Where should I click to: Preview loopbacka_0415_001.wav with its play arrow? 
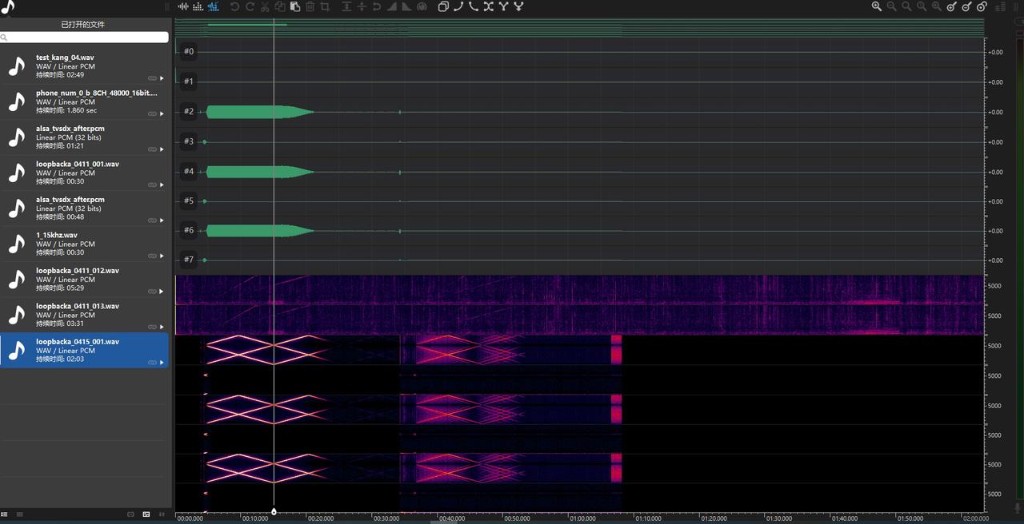162,363
